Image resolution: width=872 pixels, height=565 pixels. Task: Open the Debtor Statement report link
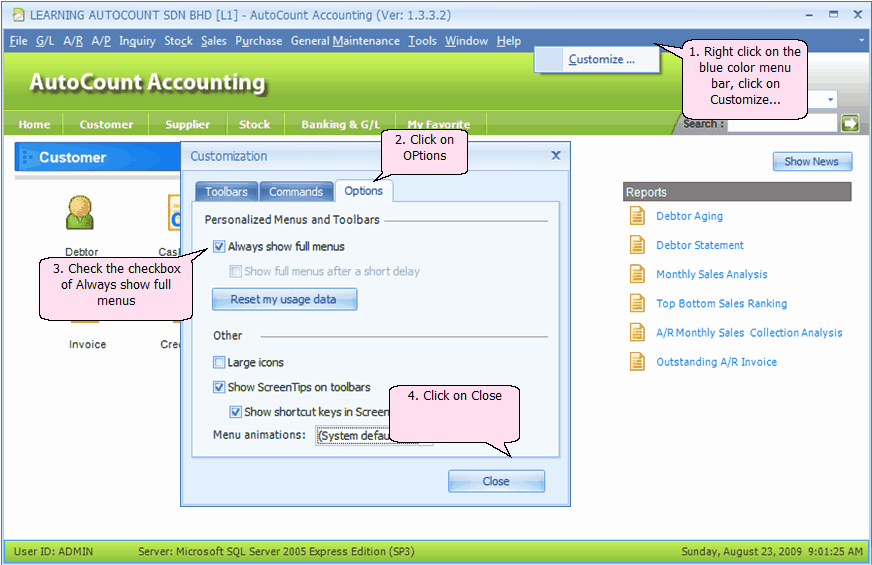(x=700, y=245)
